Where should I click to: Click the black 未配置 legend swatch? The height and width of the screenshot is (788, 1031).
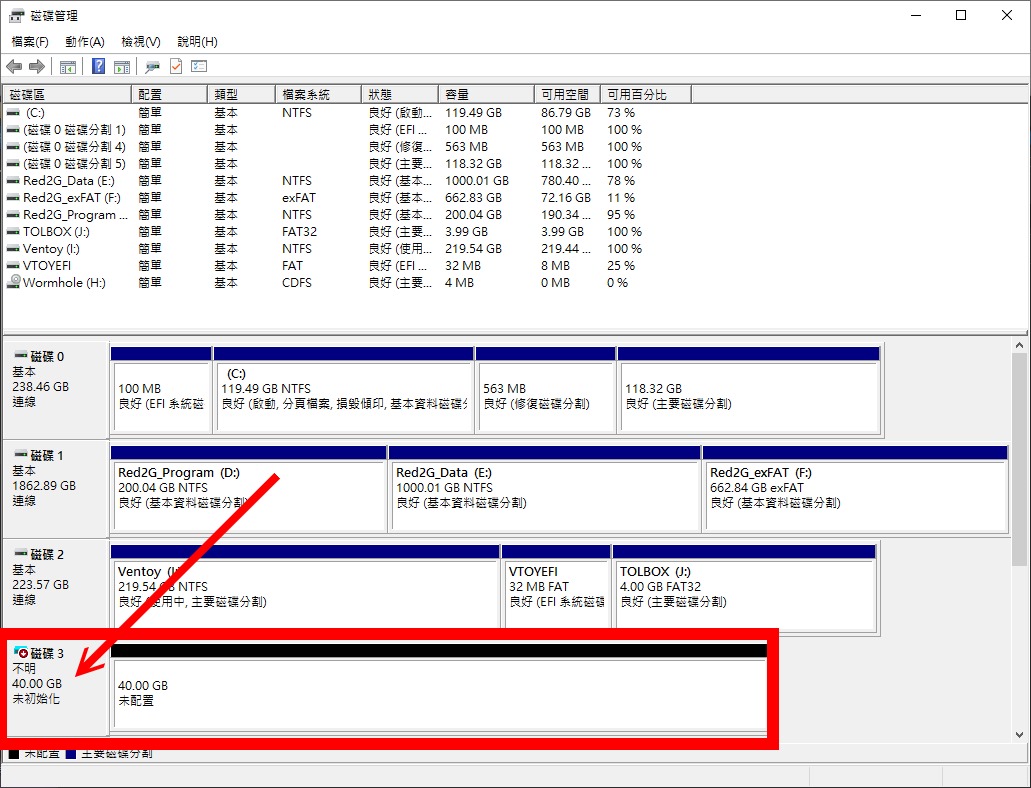[13, 753]
